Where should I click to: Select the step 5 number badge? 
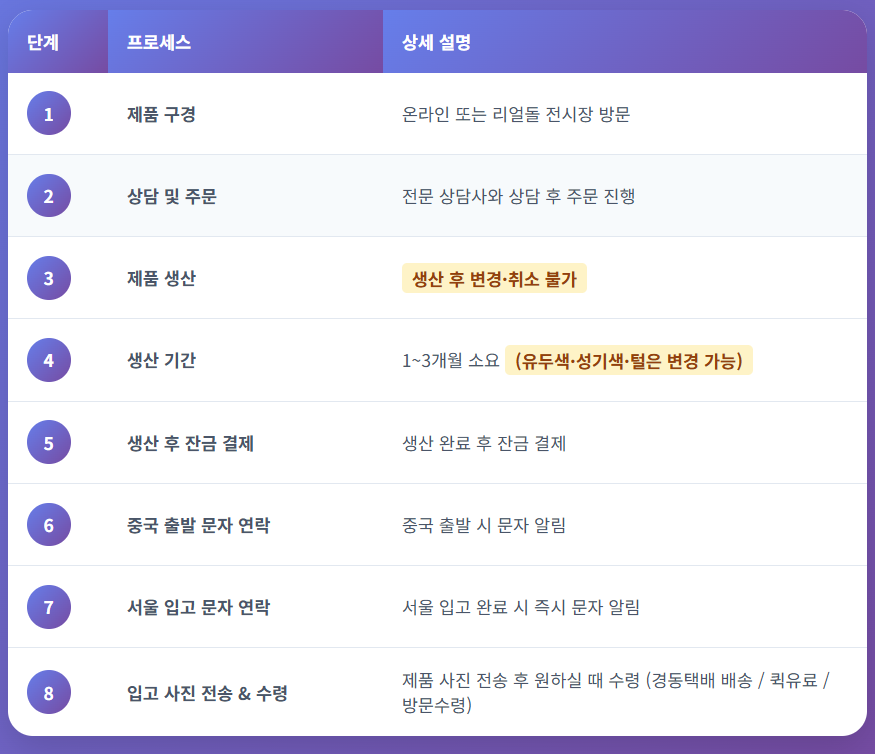pyautogui.click(x=49, y=442)
